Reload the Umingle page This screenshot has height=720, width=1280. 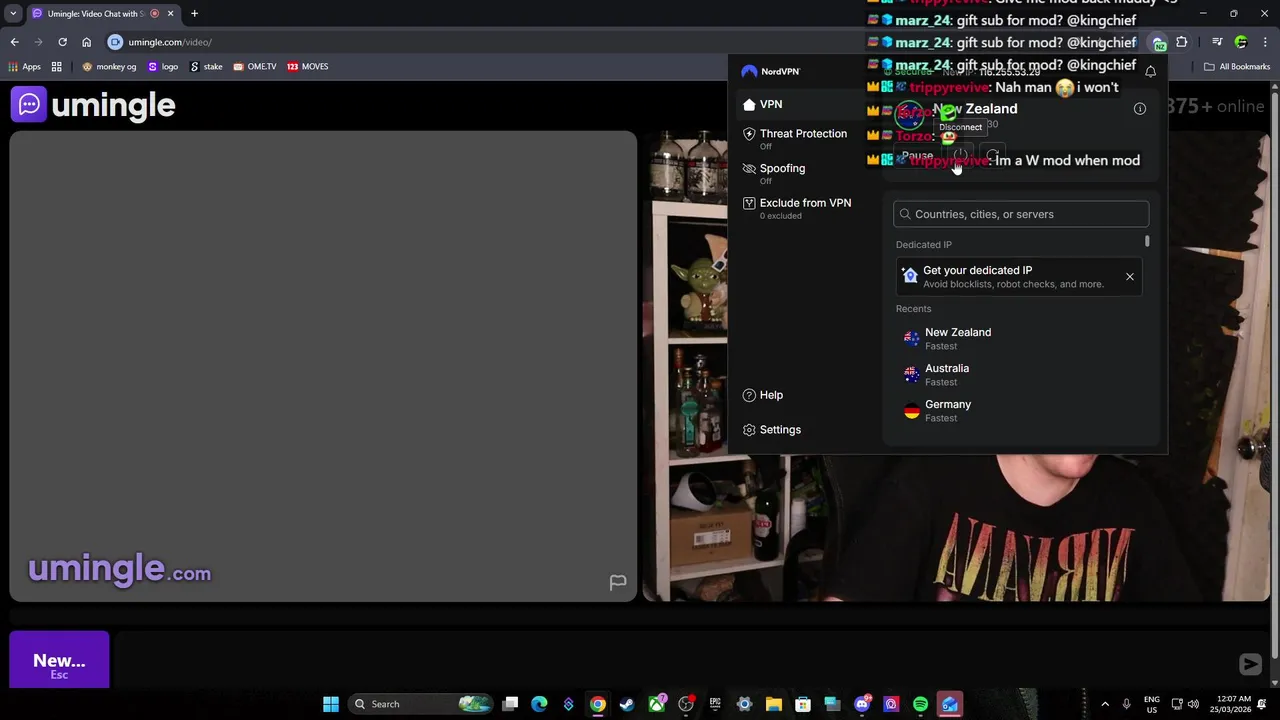coord(62,42)
